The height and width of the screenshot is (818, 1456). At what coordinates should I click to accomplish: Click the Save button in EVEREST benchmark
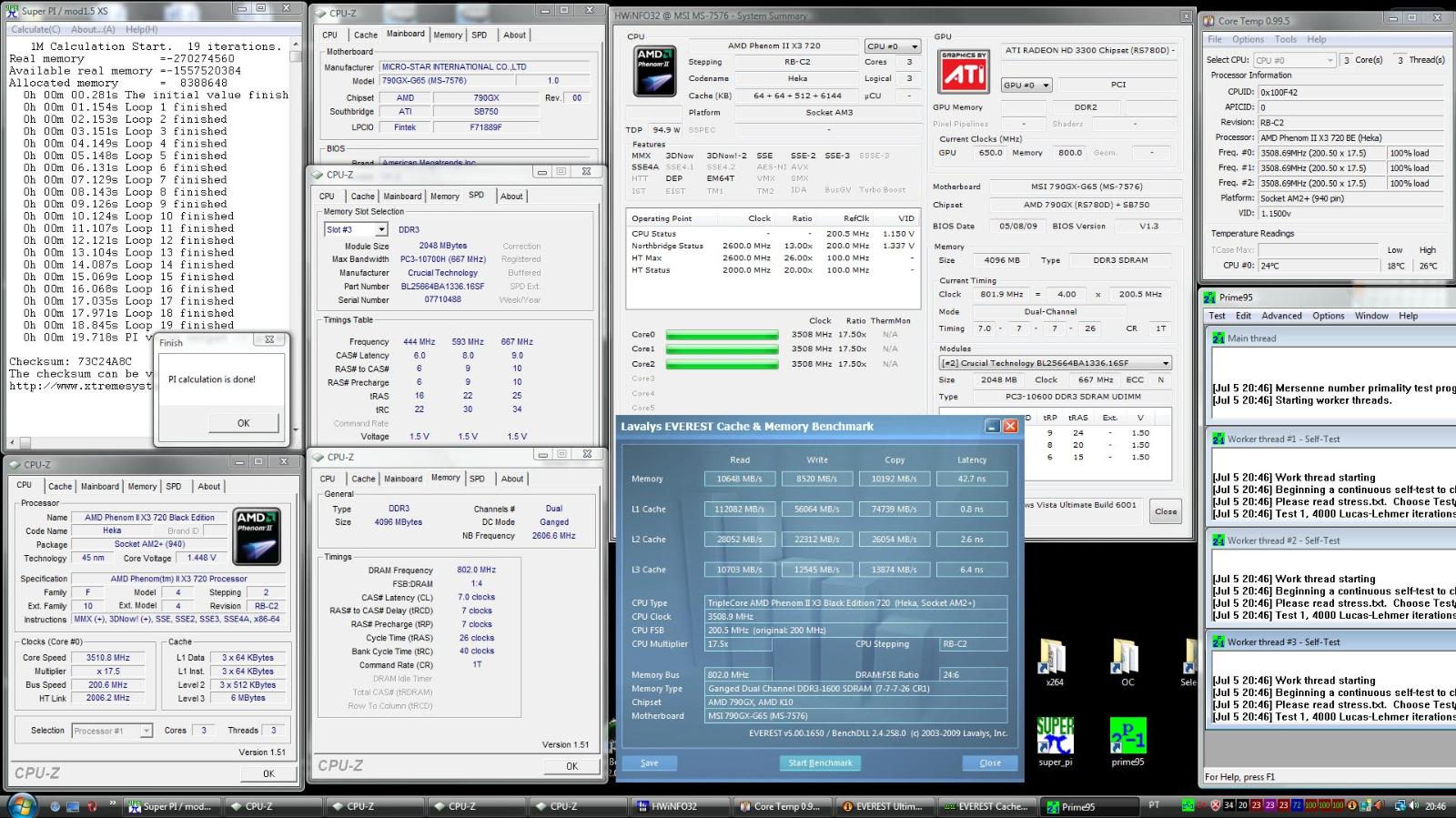point(649,762)
